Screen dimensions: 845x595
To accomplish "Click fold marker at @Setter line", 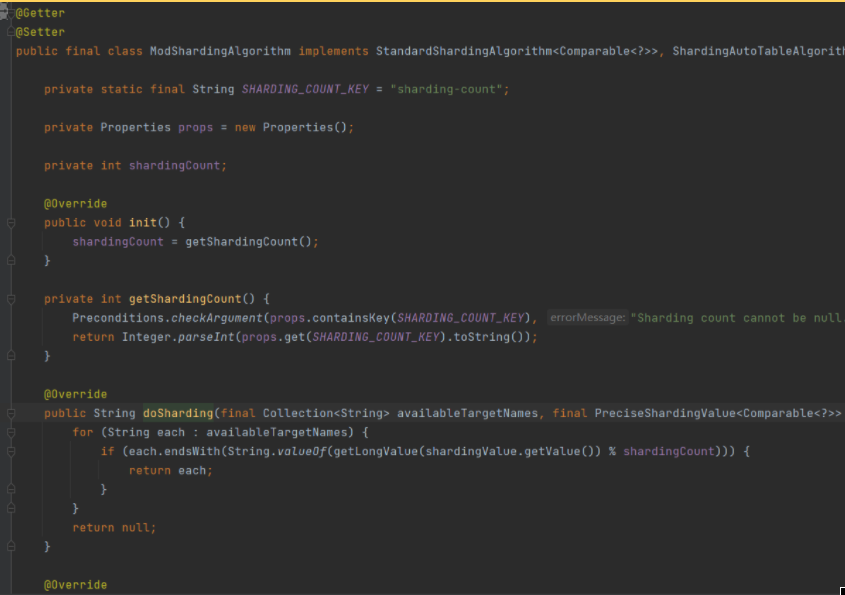I will pyautogui.click(x=7, y=32).
